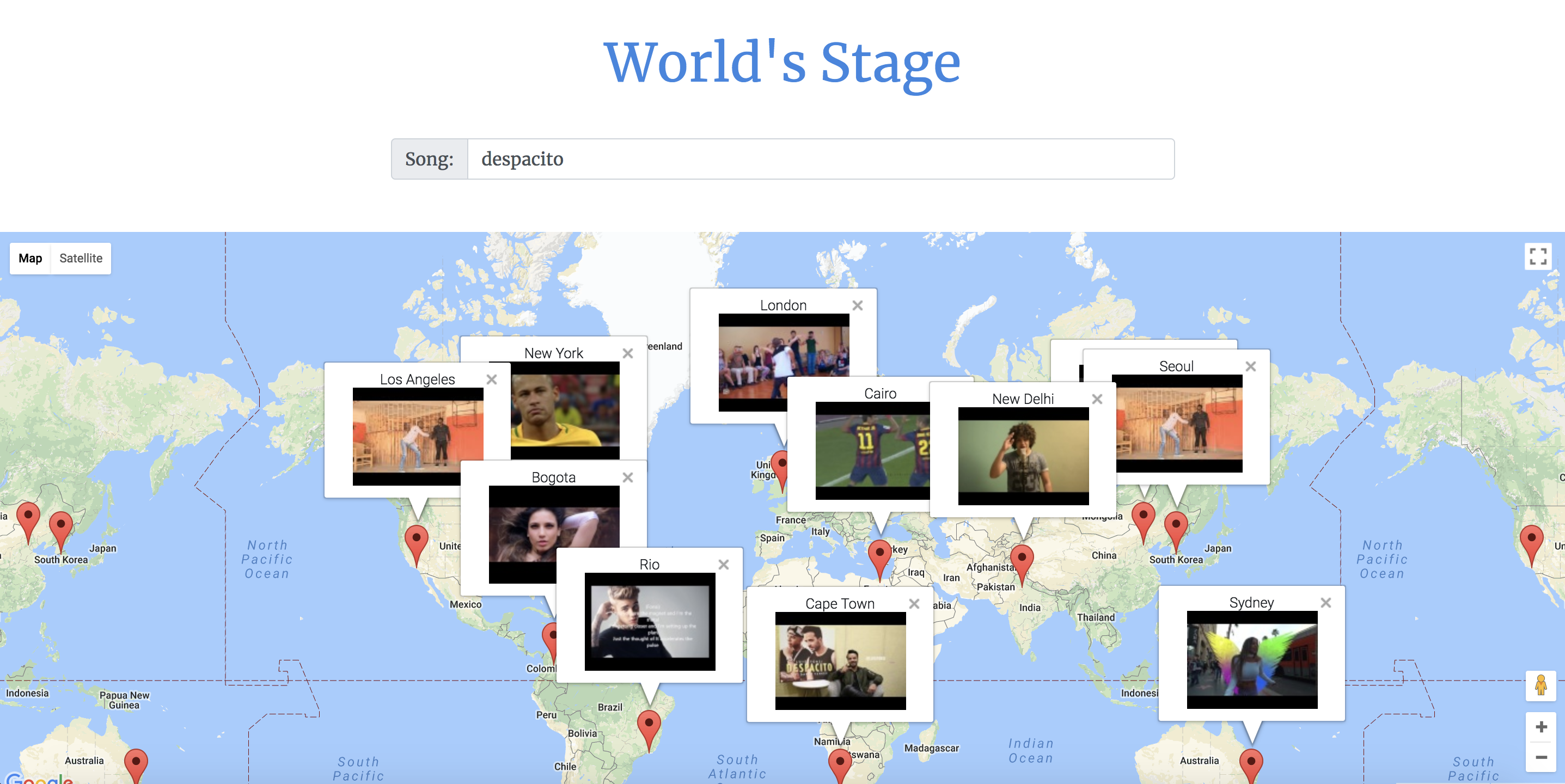The width and height of the screenshot is (1565, 784).
Task: Close the Seoul info window
Action: click(x=1250, y=366)
